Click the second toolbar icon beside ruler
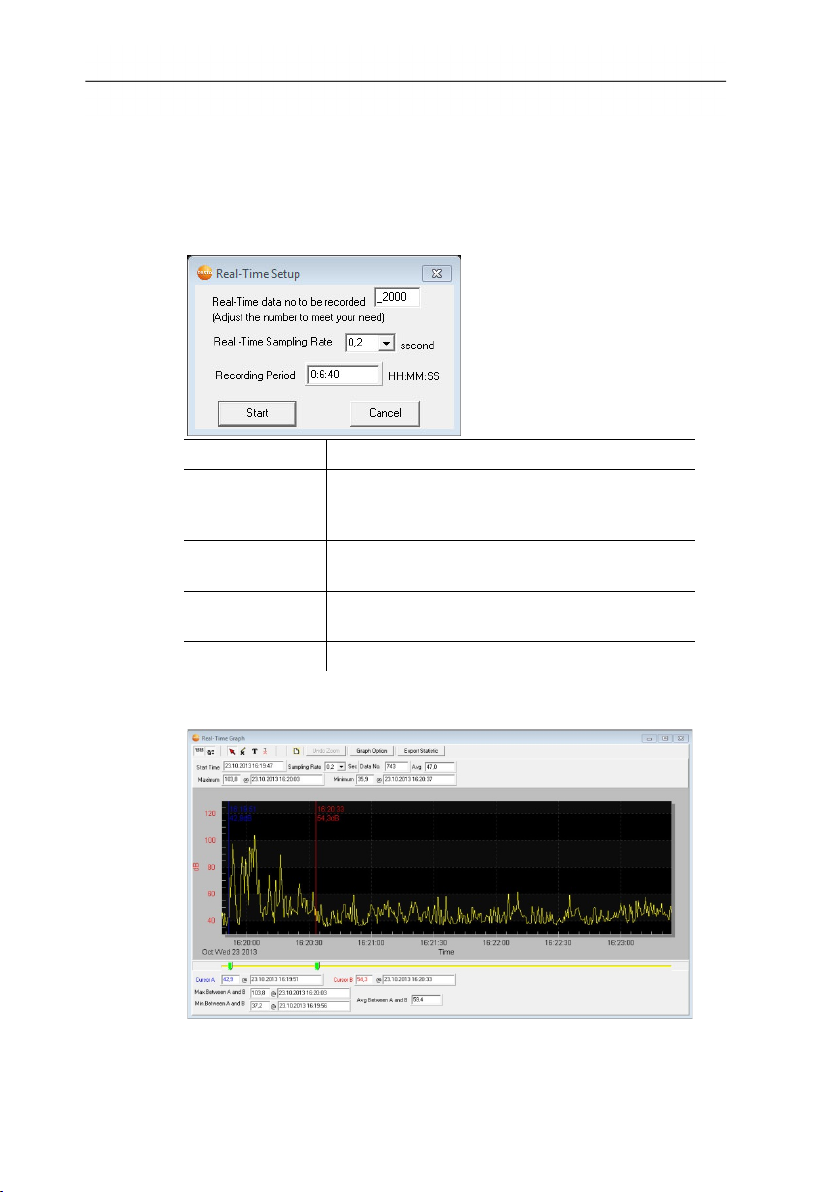The width and height of the screenshot is (840, 1192). click(x=211, y=752)
